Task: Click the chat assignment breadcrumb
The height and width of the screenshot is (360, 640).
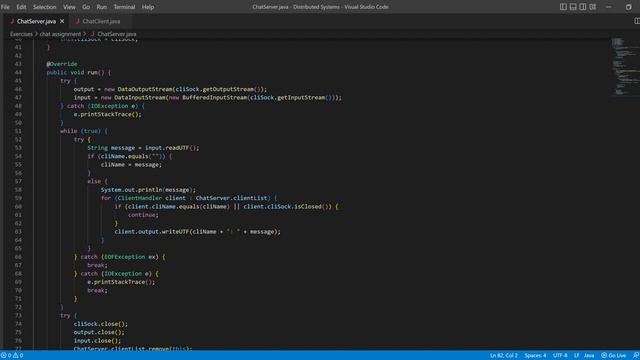Action: [60, 34]
